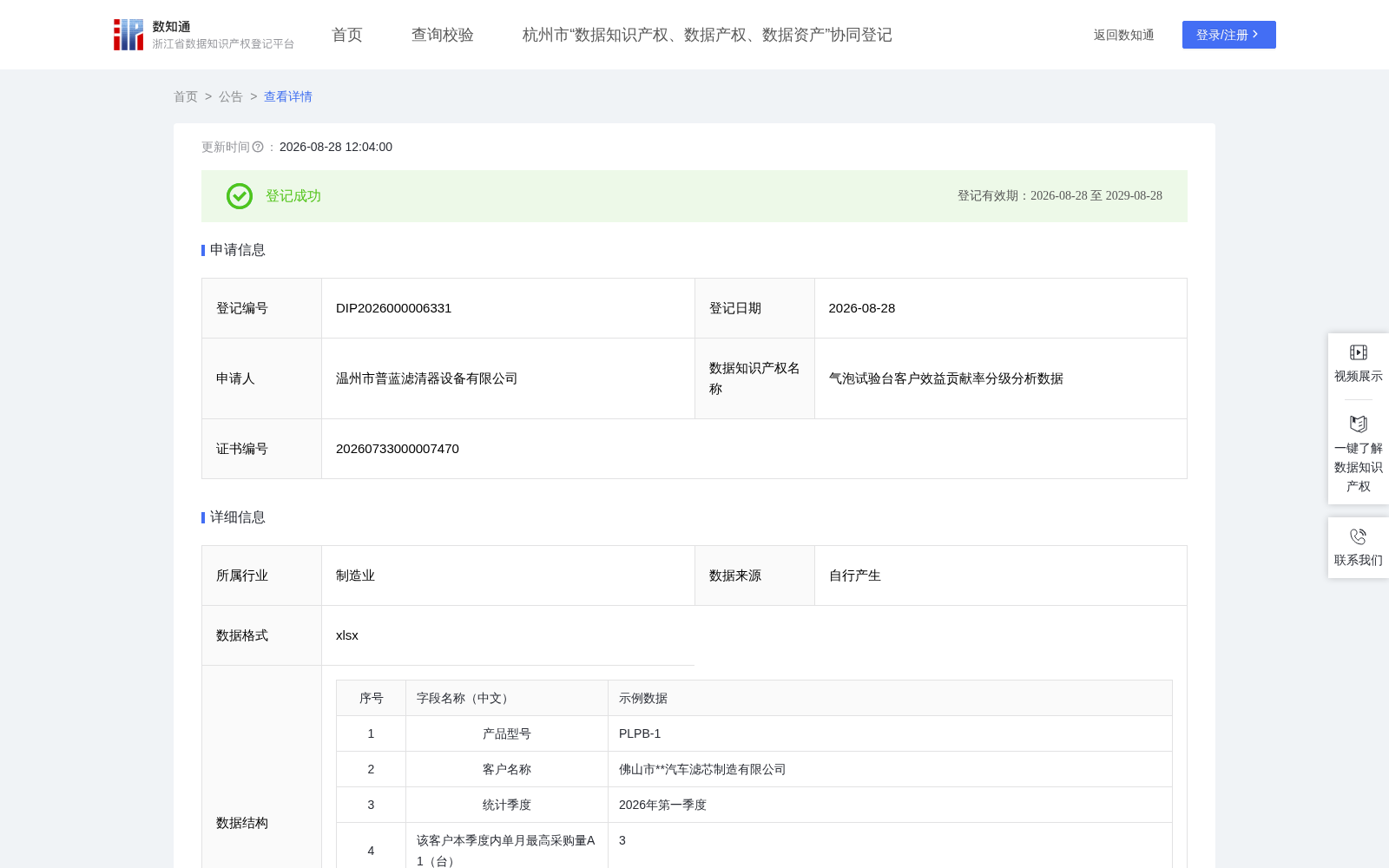Click the 登记日期 value 2026-08-28
Viewport: 1389px width, 868px height.
pyautogui.click(x=862, y=308)
